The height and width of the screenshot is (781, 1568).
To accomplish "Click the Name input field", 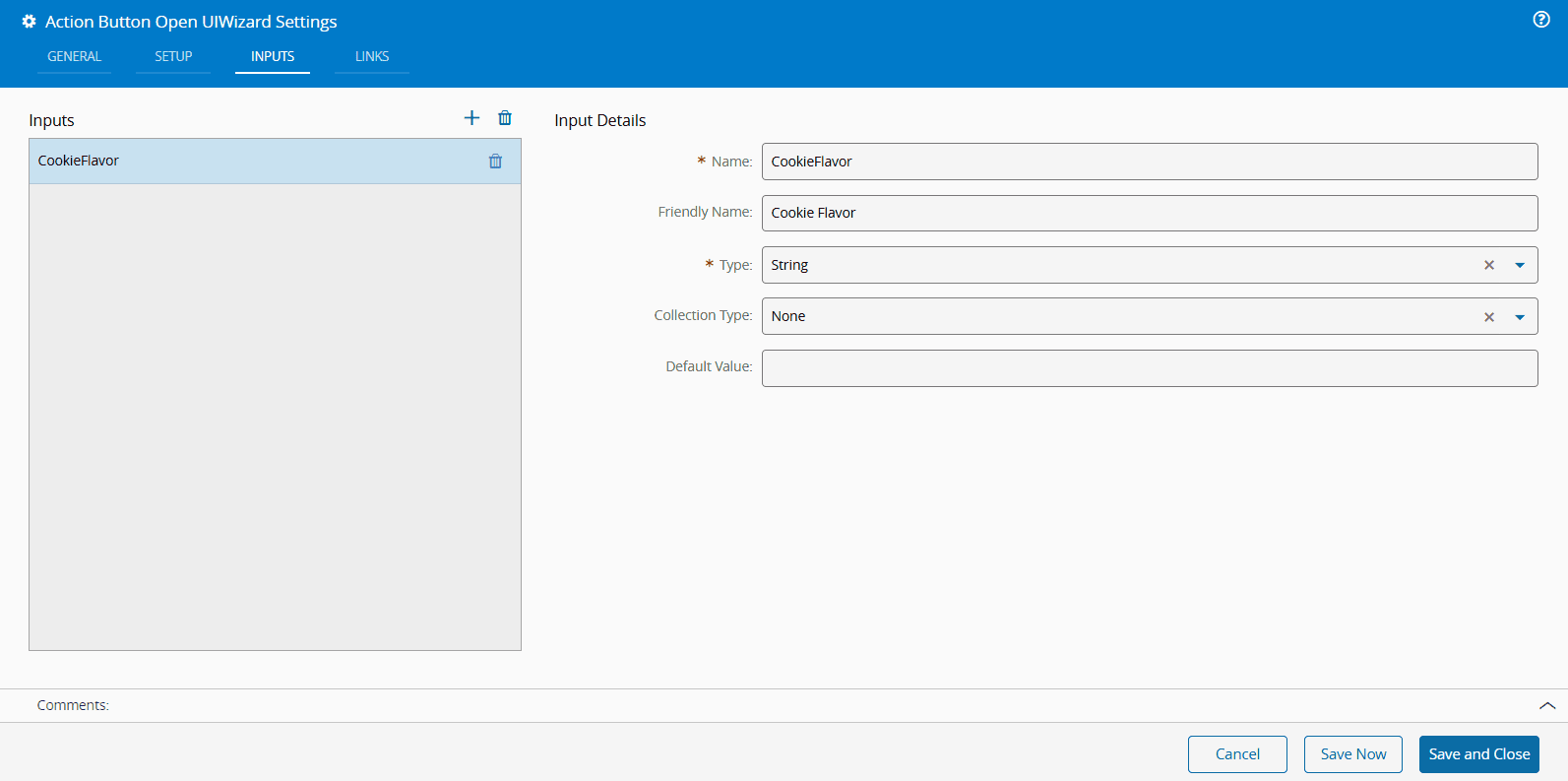I will [x=1149, y=162].
